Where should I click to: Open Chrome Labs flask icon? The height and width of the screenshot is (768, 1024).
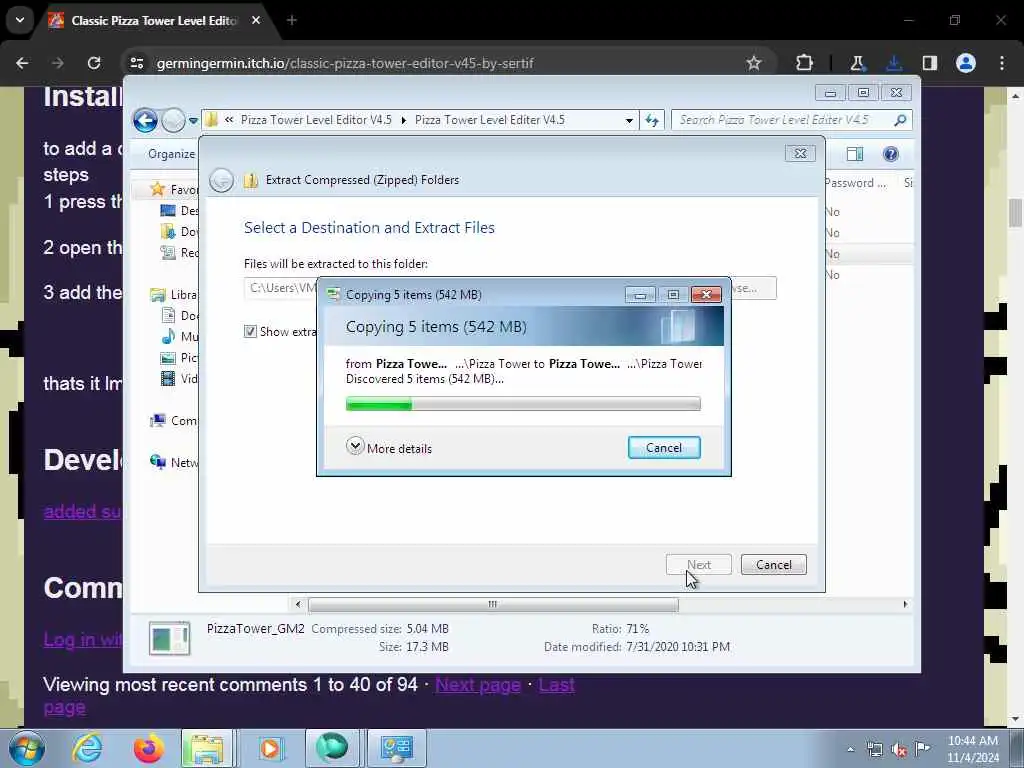[857, 63]
